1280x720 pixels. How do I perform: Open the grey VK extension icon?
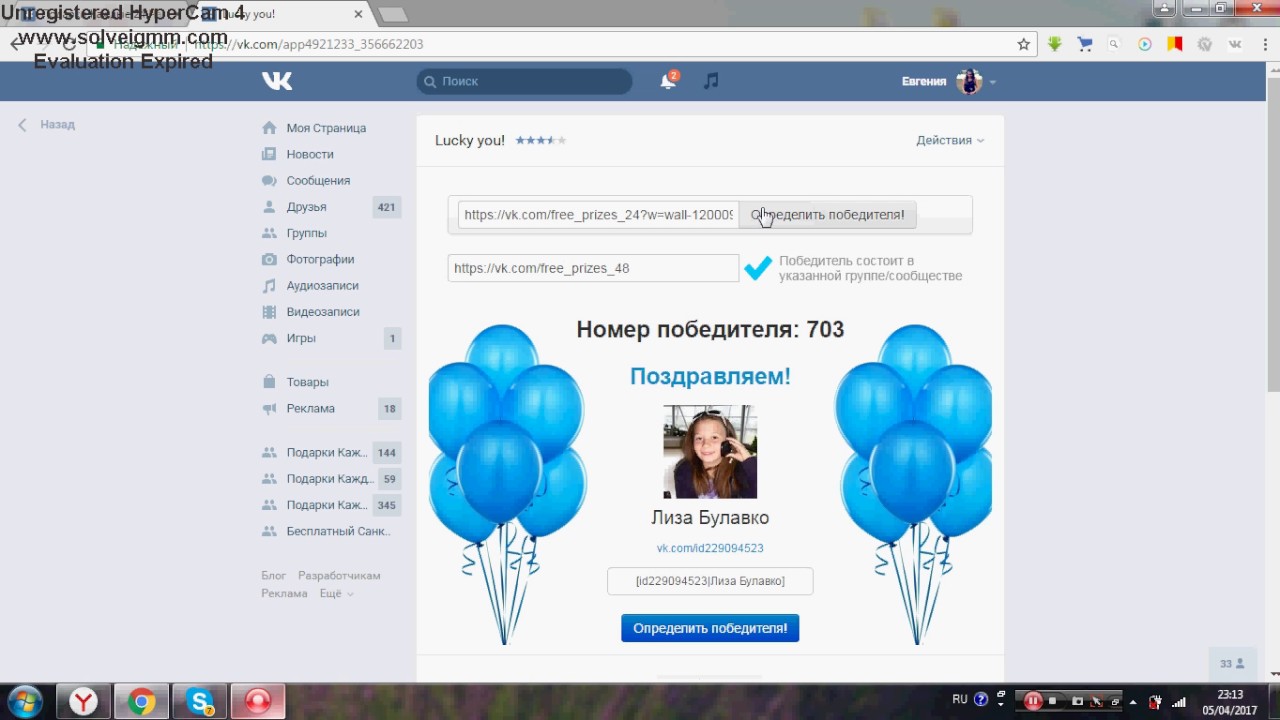(1235, 44)
